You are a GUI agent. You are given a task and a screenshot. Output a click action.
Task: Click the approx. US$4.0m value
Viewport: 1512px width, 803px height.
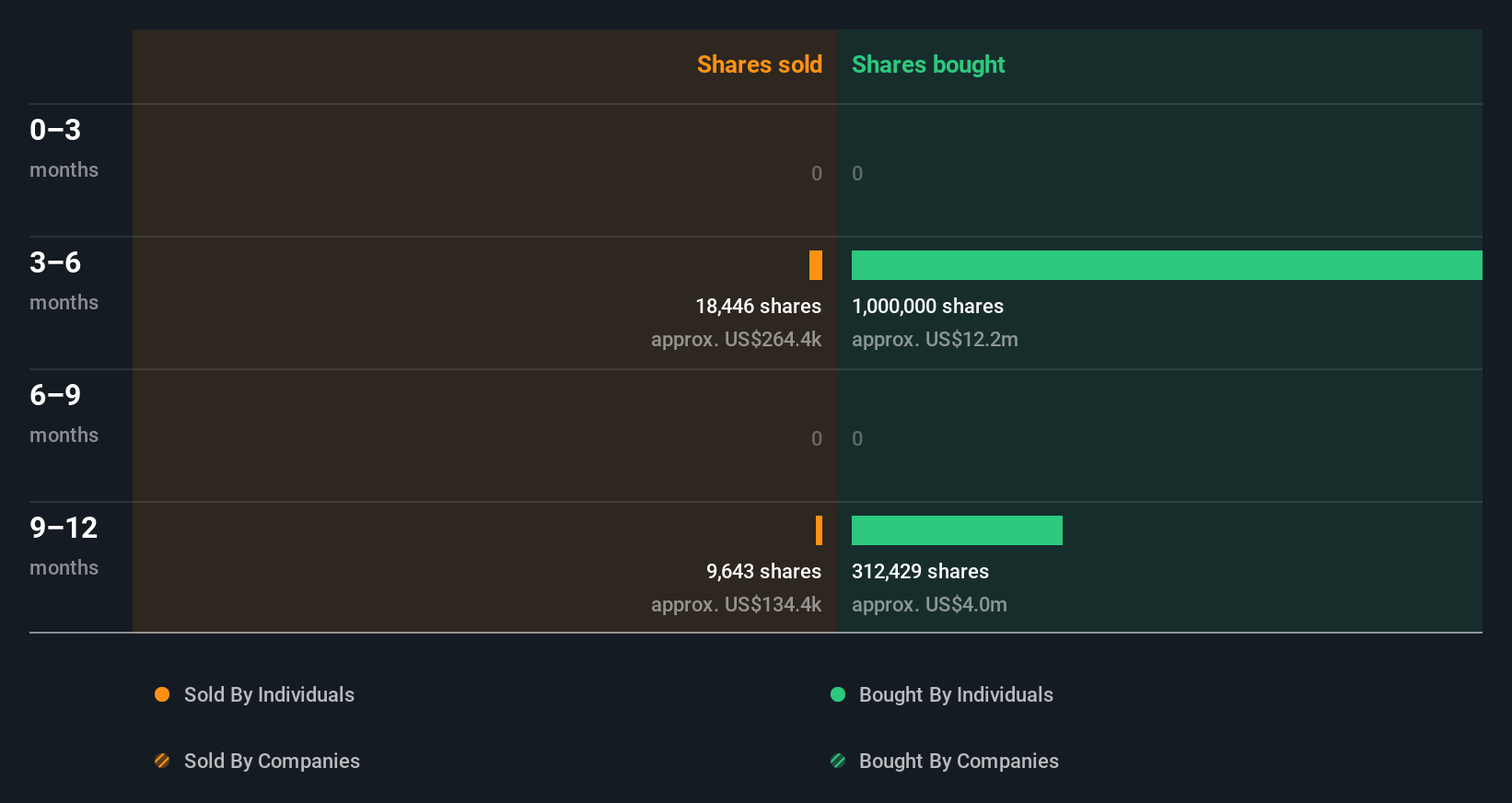(929, 604)
